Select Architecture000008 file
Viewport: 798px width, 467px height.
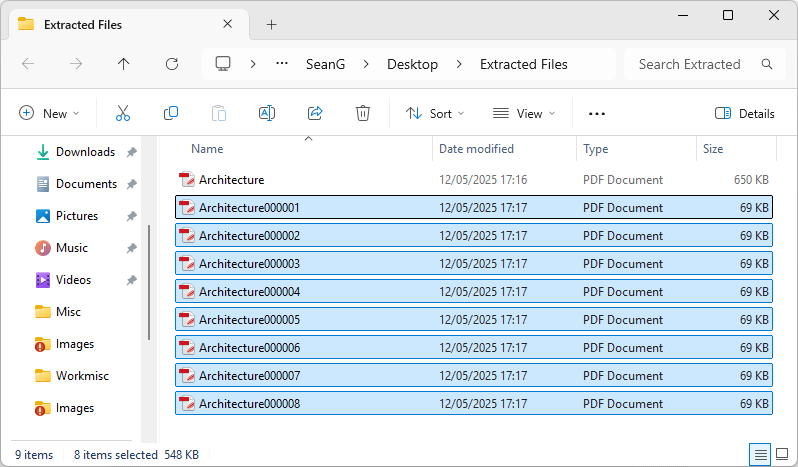click(474, 403)
